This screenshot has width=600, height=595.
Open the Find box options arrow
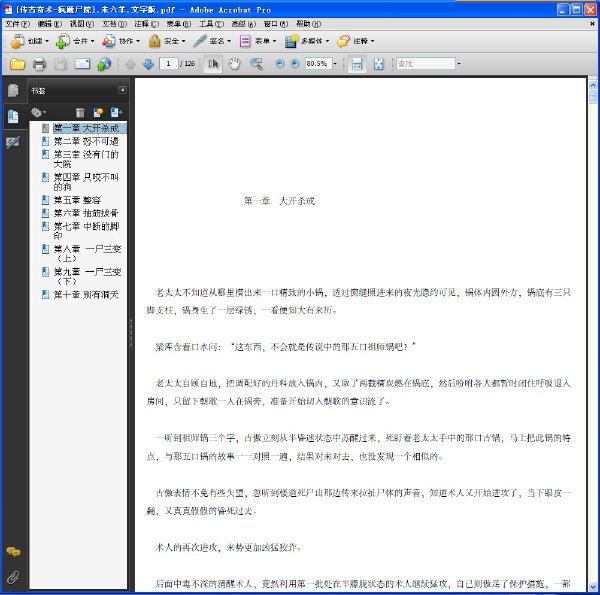click(459, 64)
